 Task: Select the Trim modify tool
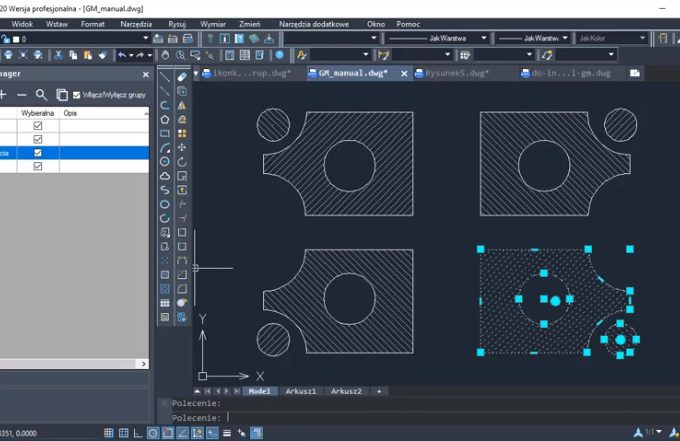[x=182, y=204]
